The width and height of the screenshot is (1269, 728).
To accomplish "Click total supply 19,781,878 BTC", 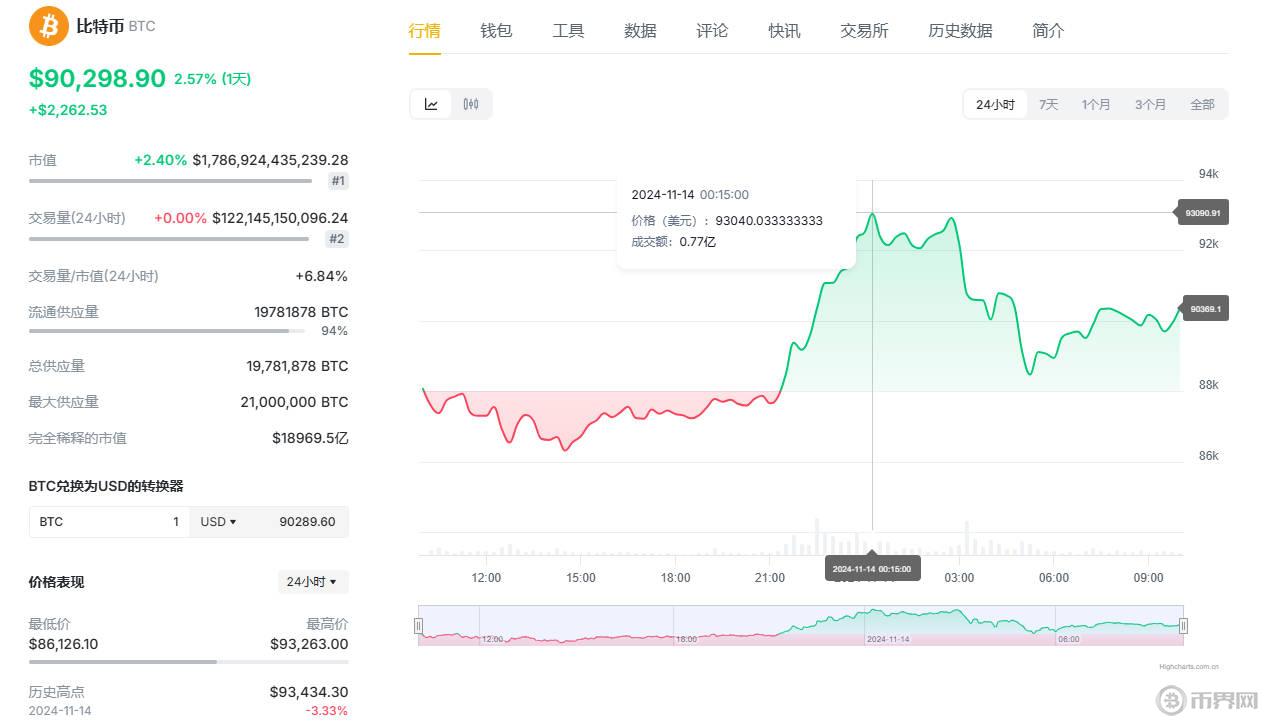I will click(297, 366).
